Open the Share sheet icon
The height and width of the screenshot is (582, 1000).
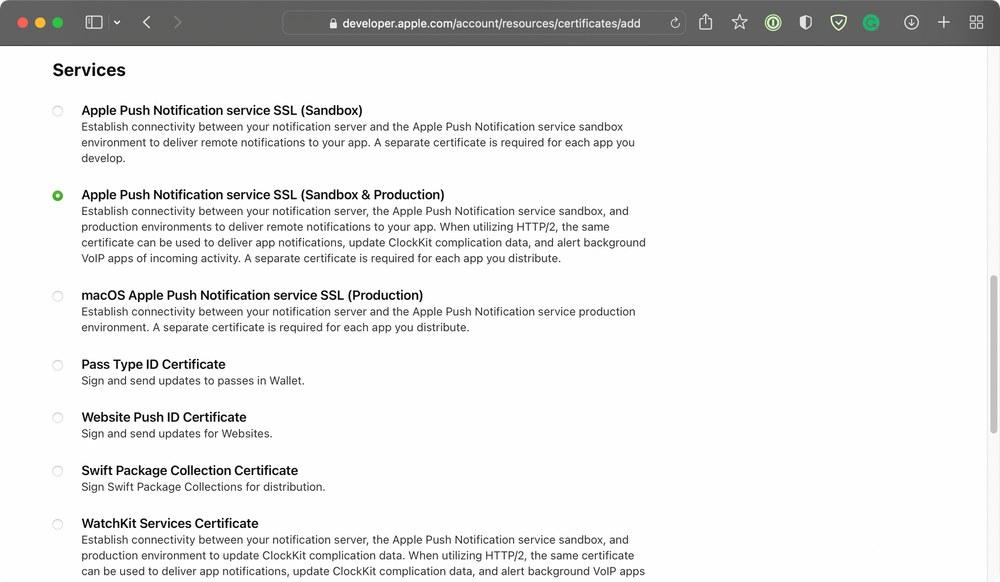tap(706, 22)
